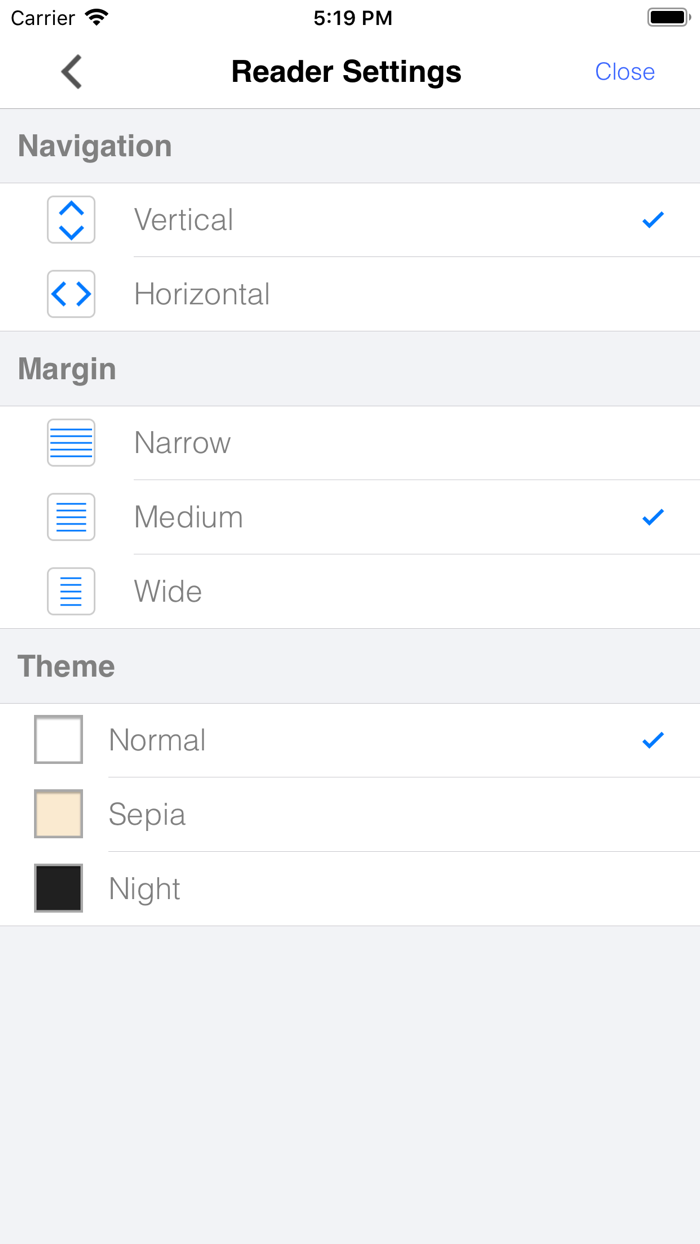Pick the white Normal theme swatch
The width and height of the screenshot is (700, 1244).
pyautogui.click(x=59, y=740)
